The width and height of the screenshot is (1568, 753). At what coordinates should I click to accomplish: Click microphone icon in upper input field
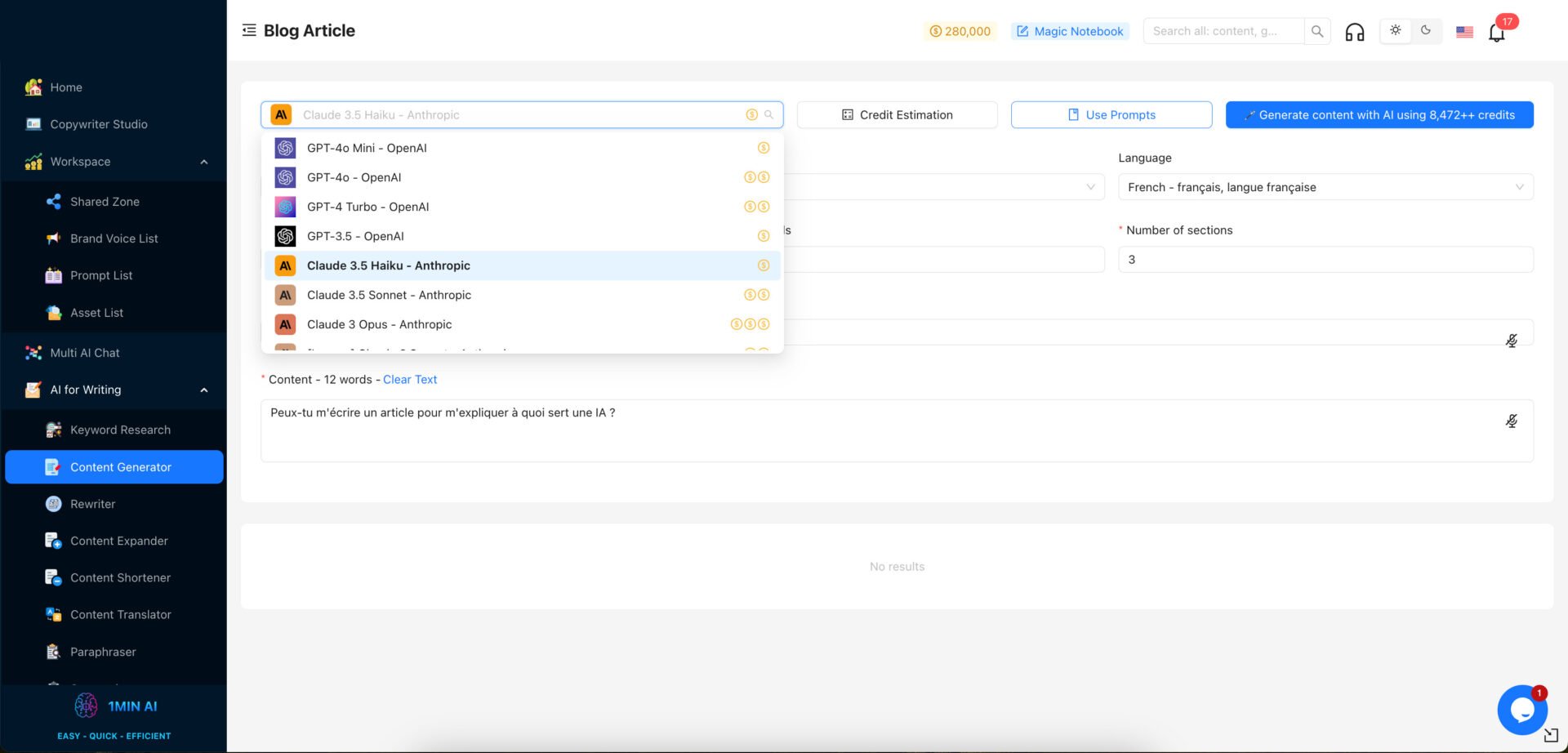(1512, 341)
